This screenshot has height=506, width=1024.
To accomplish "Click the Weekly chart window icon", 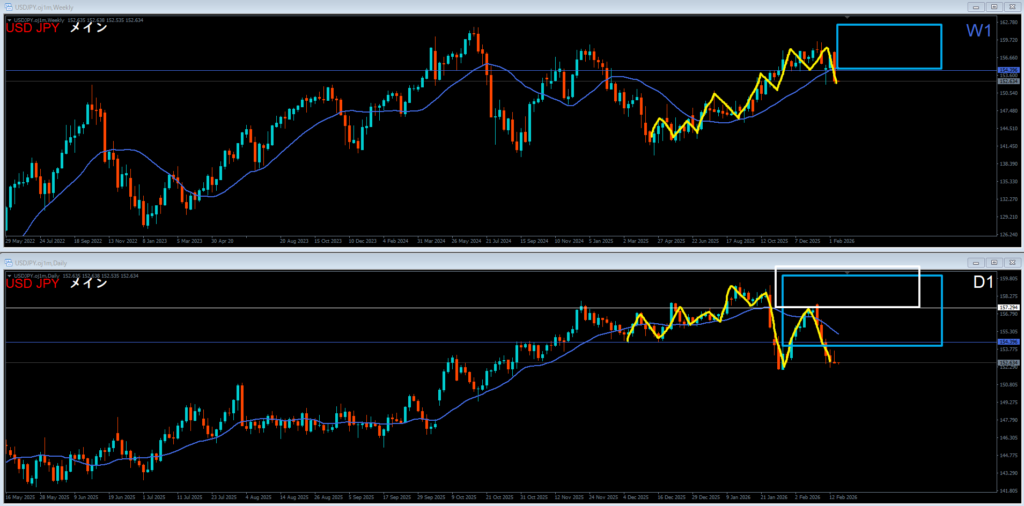I will click(8, 7).
